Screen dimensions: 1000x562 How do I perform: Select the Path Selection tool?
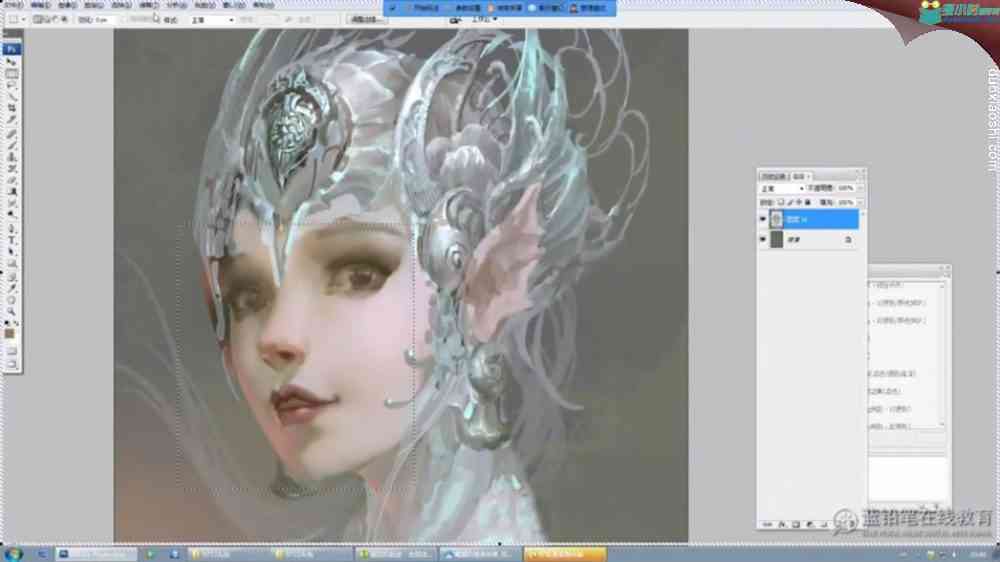tap(11, 252)
